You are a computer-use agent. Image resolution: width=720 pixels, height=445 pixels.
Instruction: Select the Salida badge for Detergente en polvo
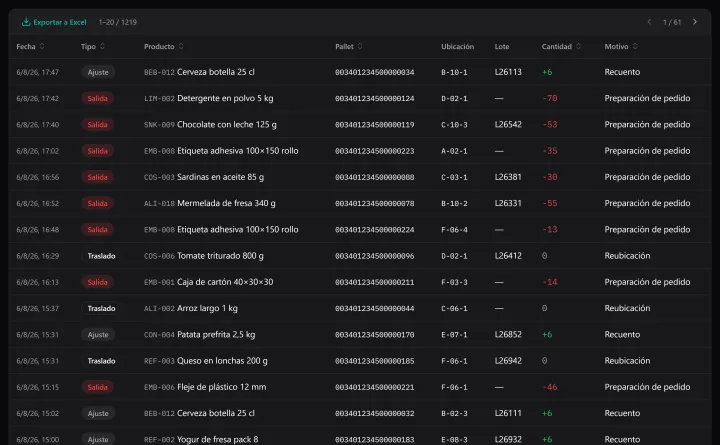(x=97, y=98)
